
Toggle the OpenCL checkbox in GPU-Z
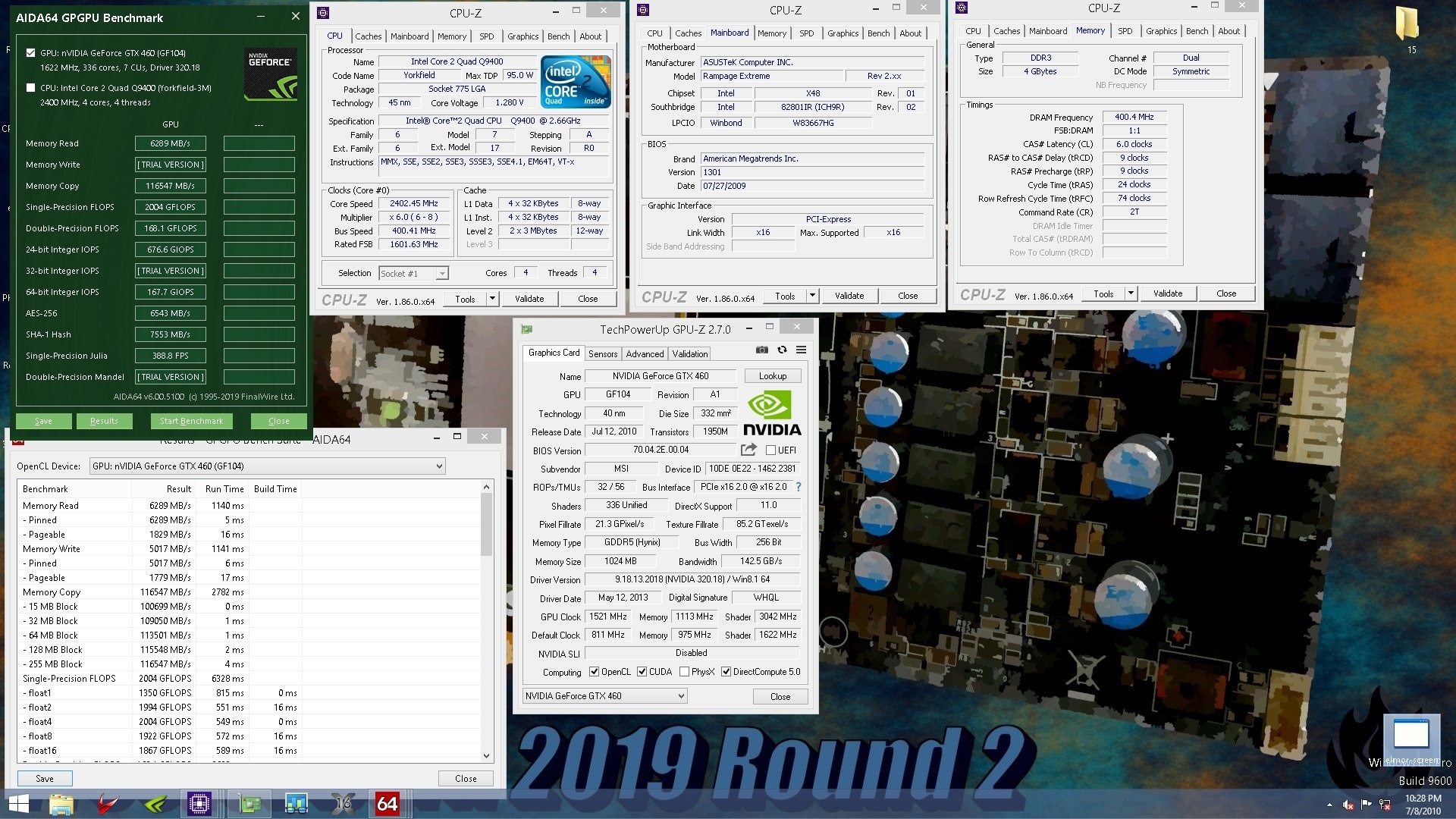point(595,672)
